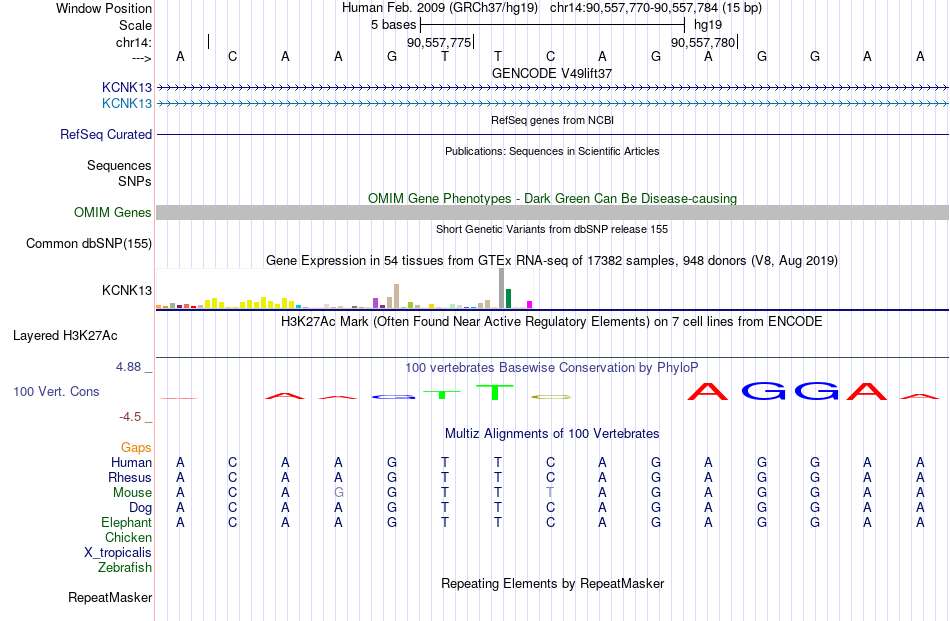Click the 90,557,775 coordinate marker
The height and width of the screenshot is (621, 950).
click(x=439, y=42)
